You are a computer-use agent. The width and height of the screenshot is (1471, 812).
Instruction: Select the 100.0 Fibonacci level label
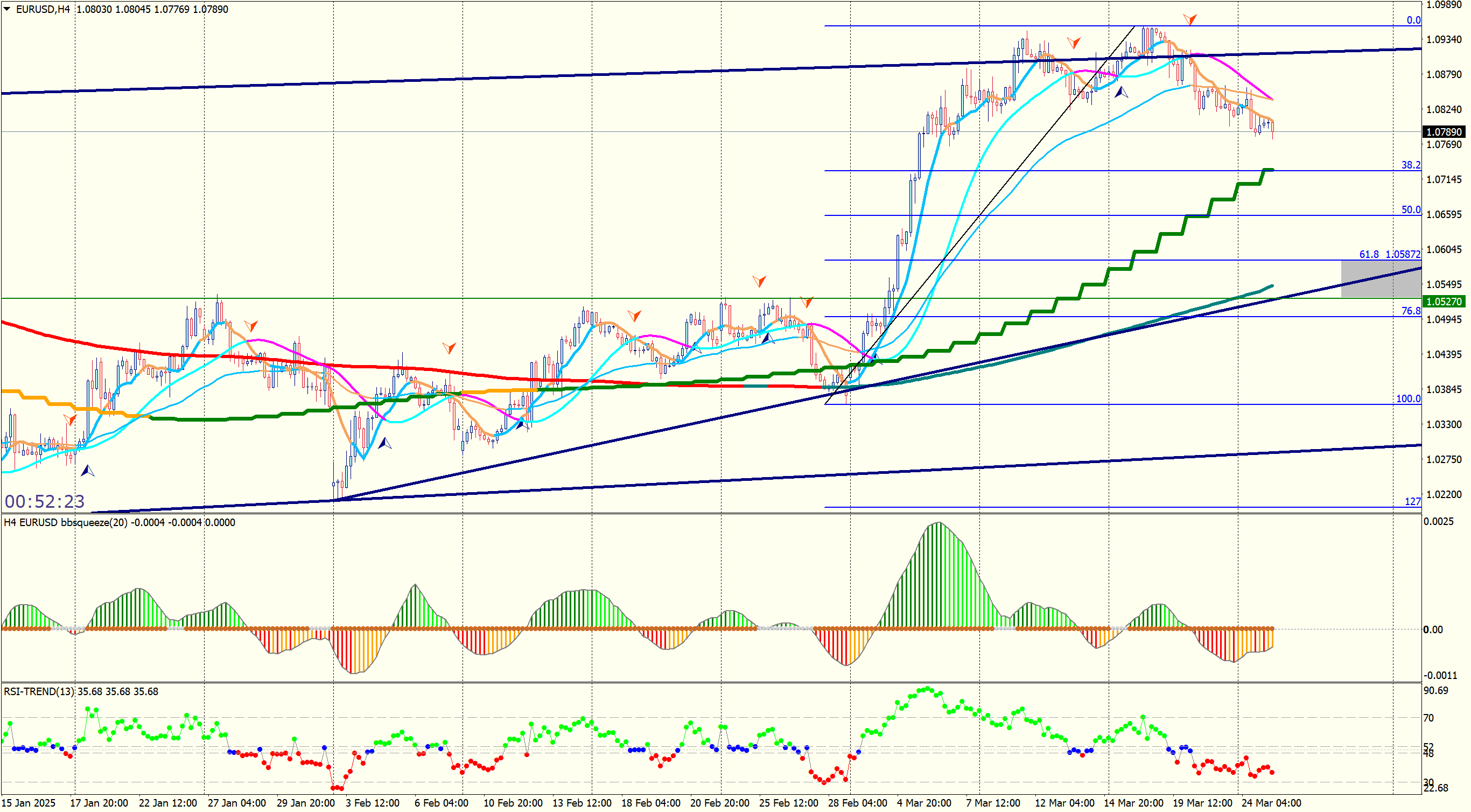click(x=1407, y=398)
